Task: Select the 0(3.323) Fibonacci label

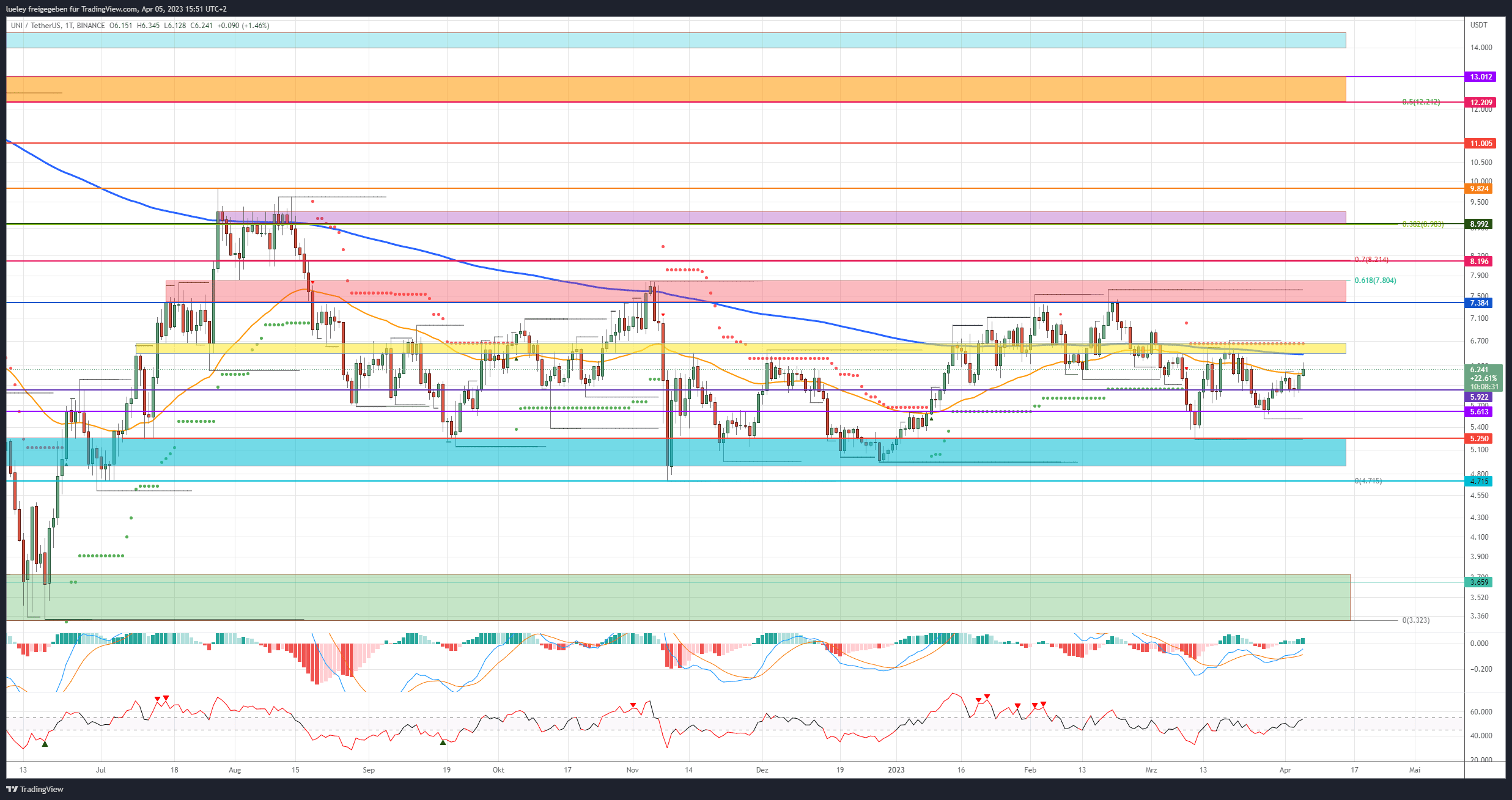Action: tap(1415, 620)
